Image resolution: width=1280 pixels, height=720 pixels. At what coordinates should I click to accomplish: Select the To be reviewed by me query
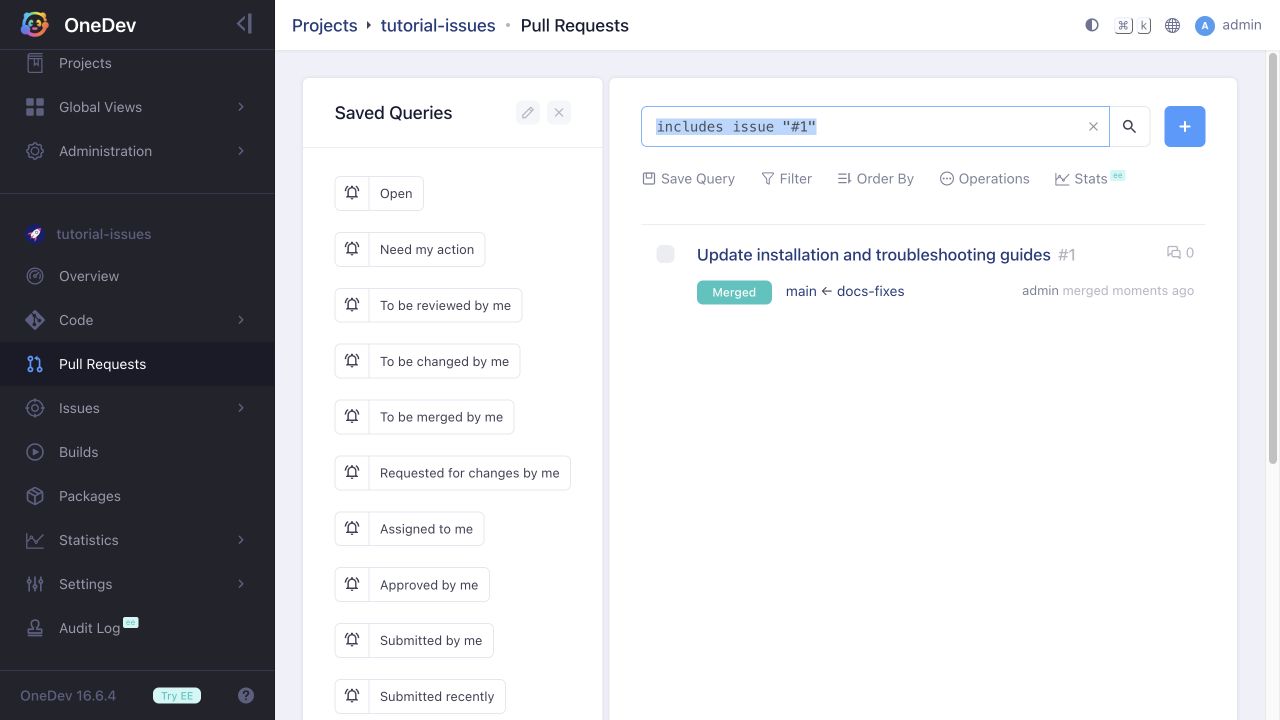pos(445,306)
